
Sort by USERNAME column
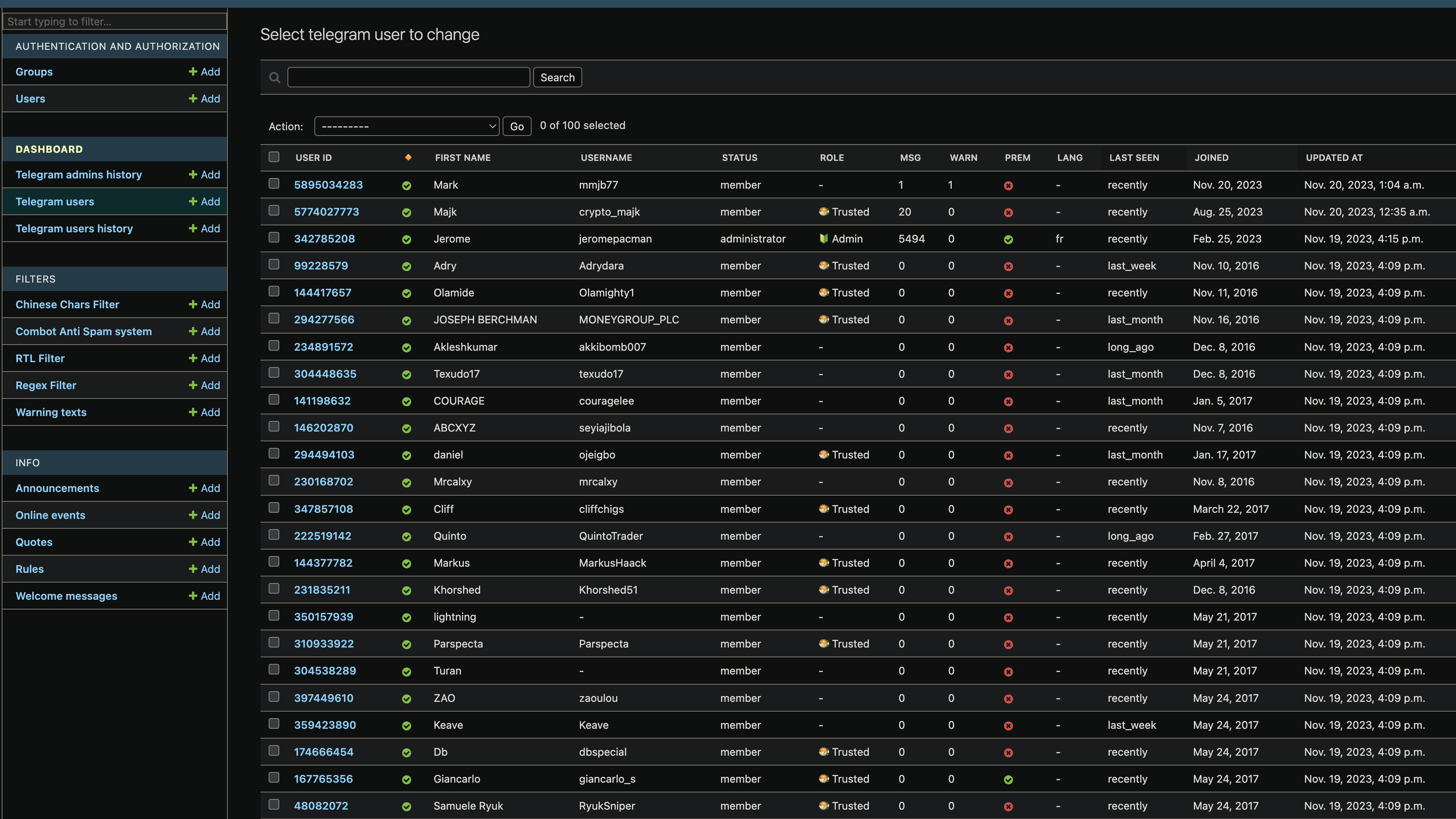point(606,158)
